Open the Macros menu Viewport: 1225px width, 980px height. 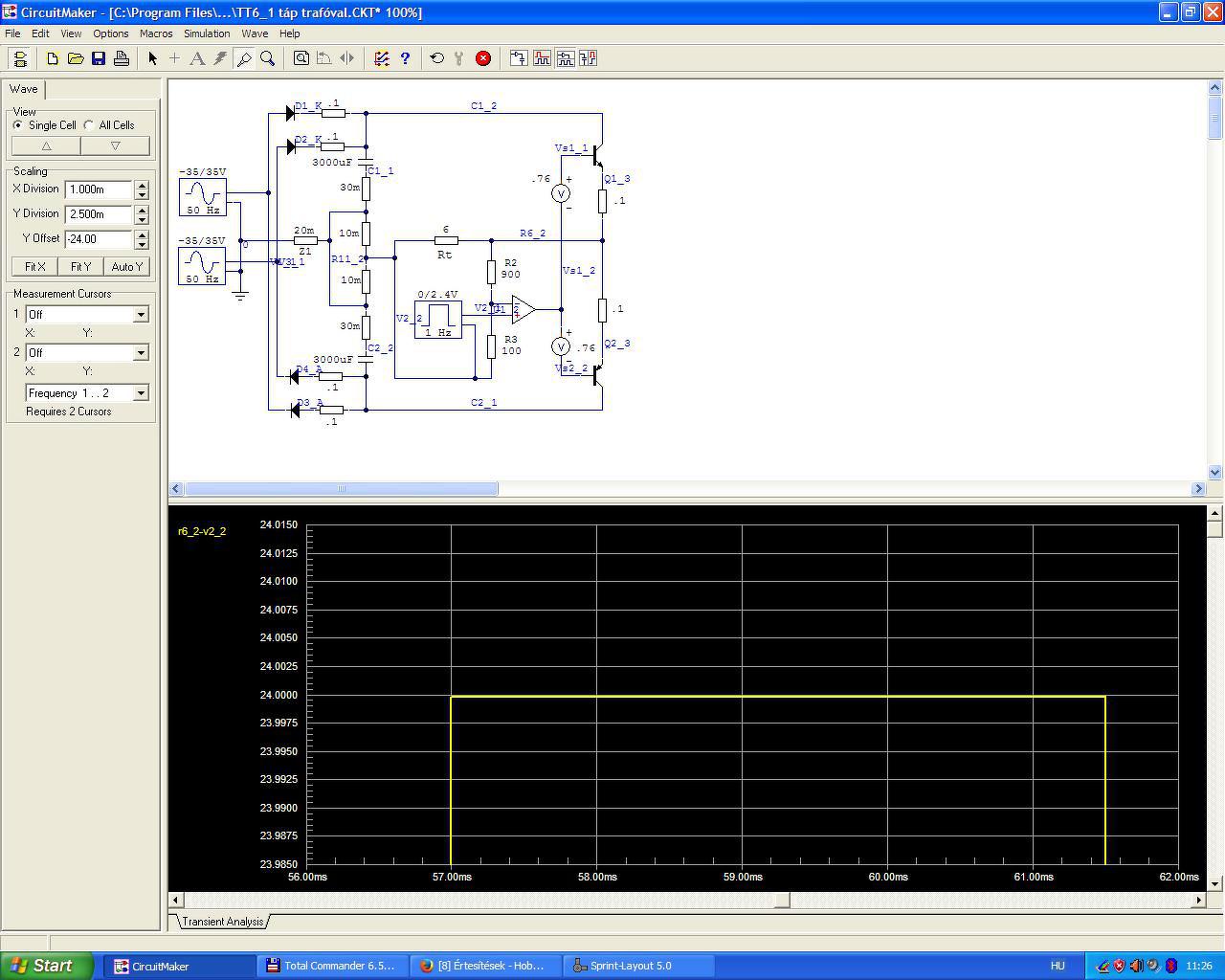[x=156, y=33]
